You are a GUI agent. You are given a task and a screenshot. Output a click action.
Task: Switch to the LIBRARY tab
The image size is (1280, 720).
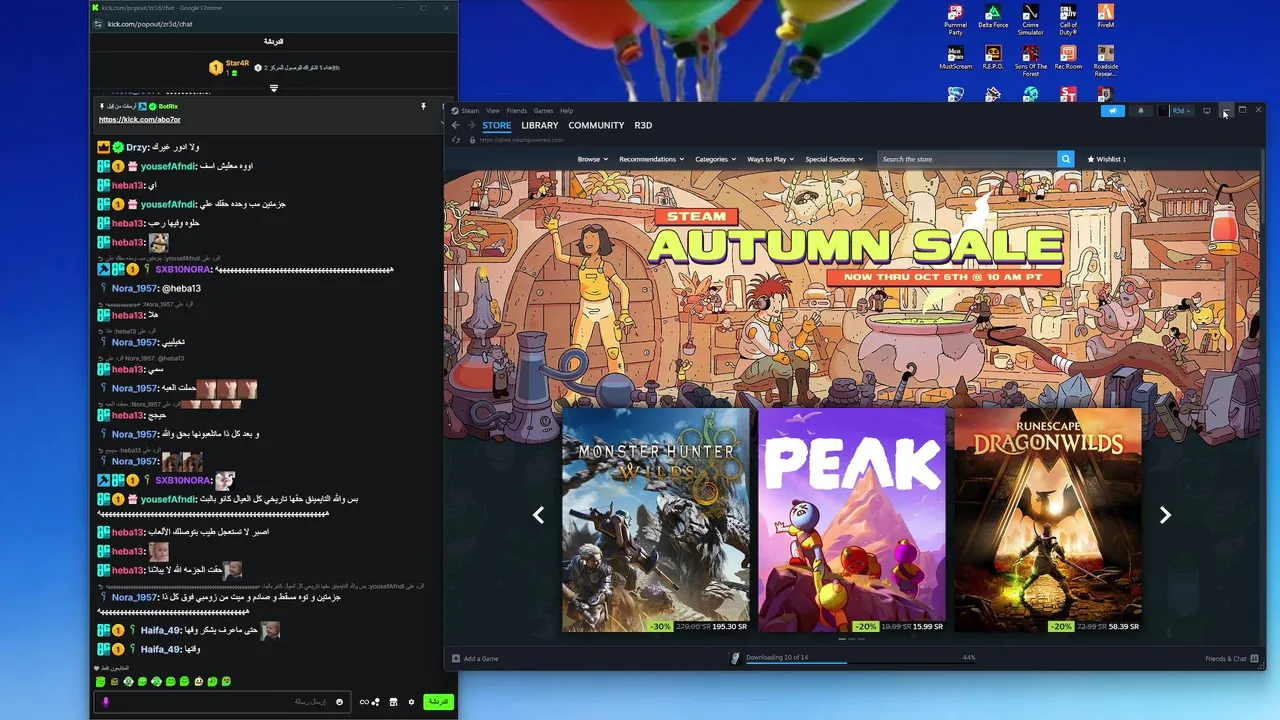(539, 126)
